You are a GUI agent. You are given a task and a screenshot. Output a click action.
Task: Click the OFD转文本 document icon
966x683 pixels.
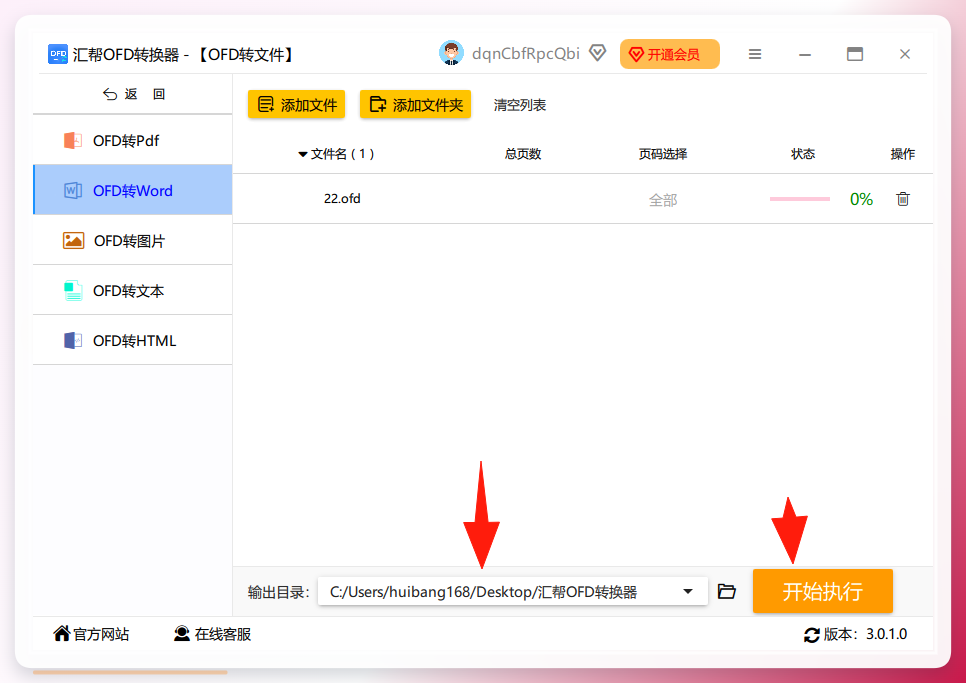pyautogui.click(x=73, y=291)
